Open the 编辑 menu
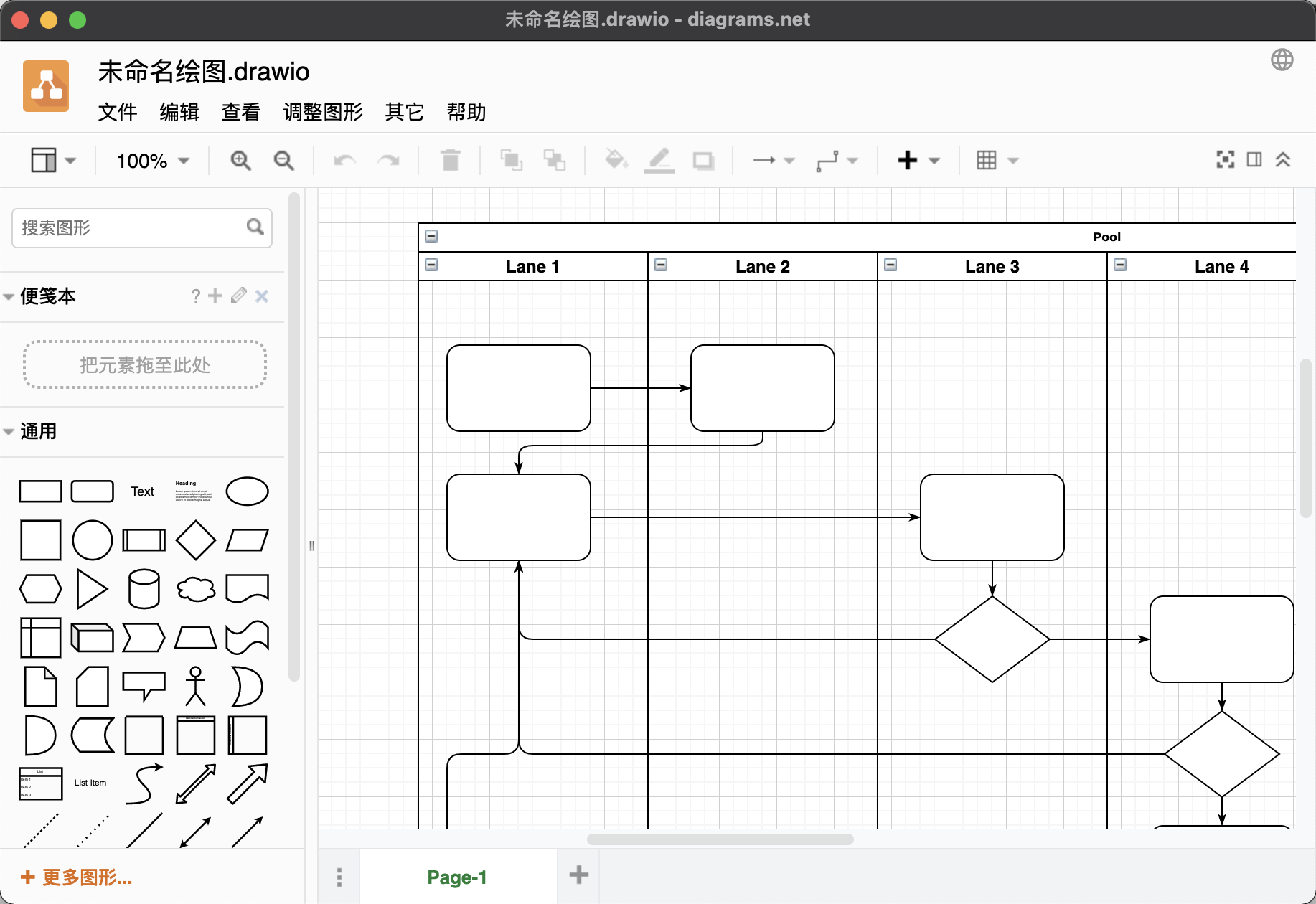This screenshot has width=1316, height=904. pos(179,112)
